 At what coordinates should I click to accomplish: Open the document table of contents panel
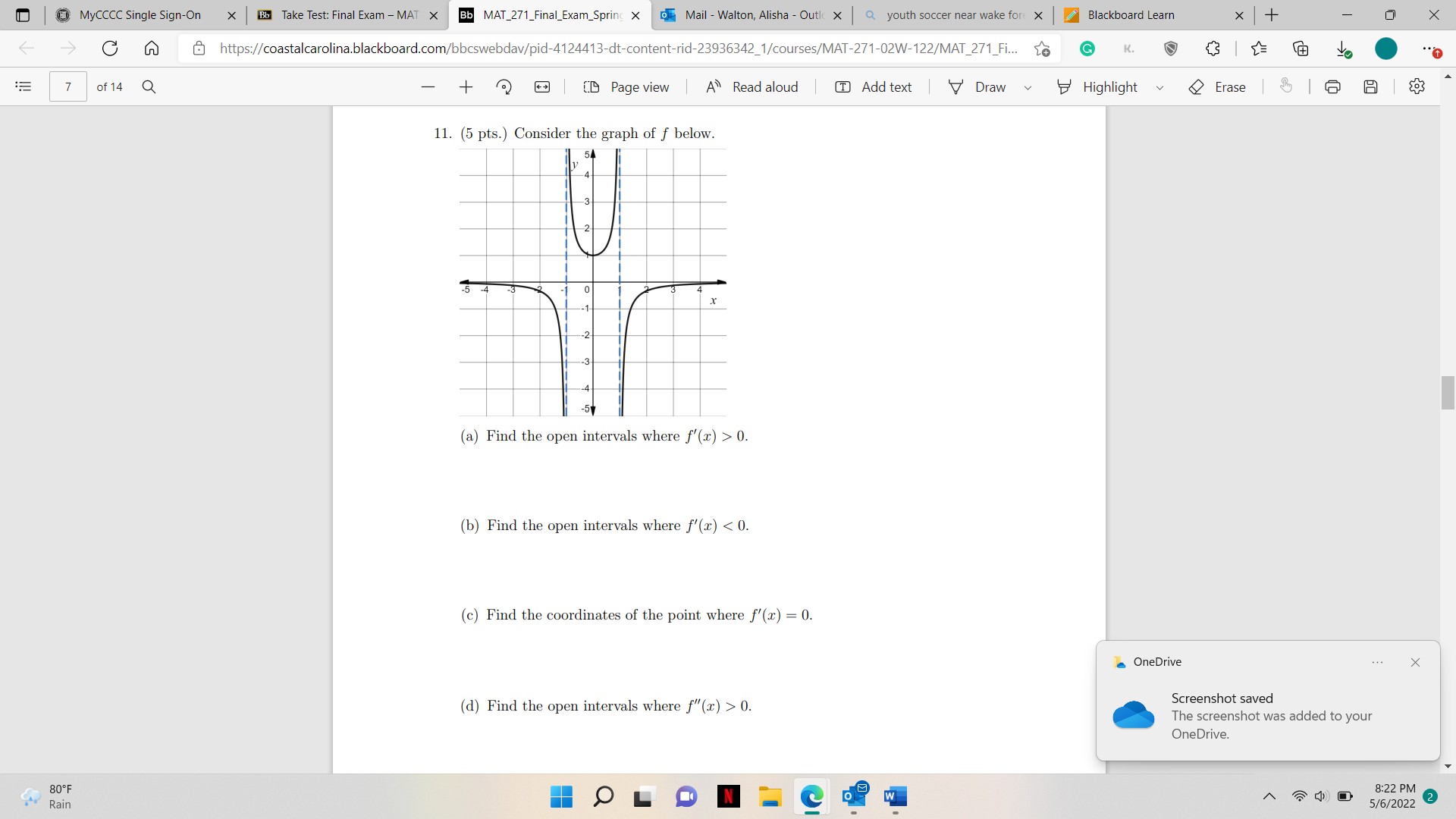point(23,86)
